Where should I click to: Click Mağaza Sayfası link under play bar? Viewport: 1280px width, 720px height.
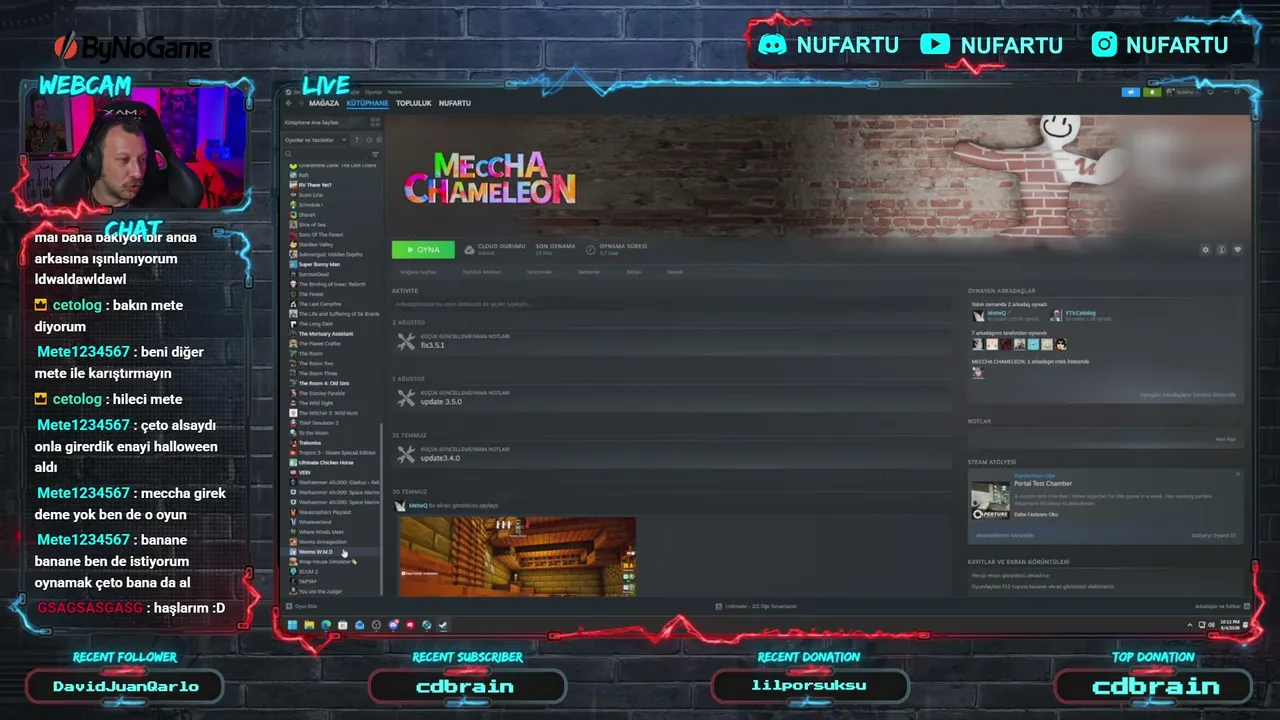(418, 272)
